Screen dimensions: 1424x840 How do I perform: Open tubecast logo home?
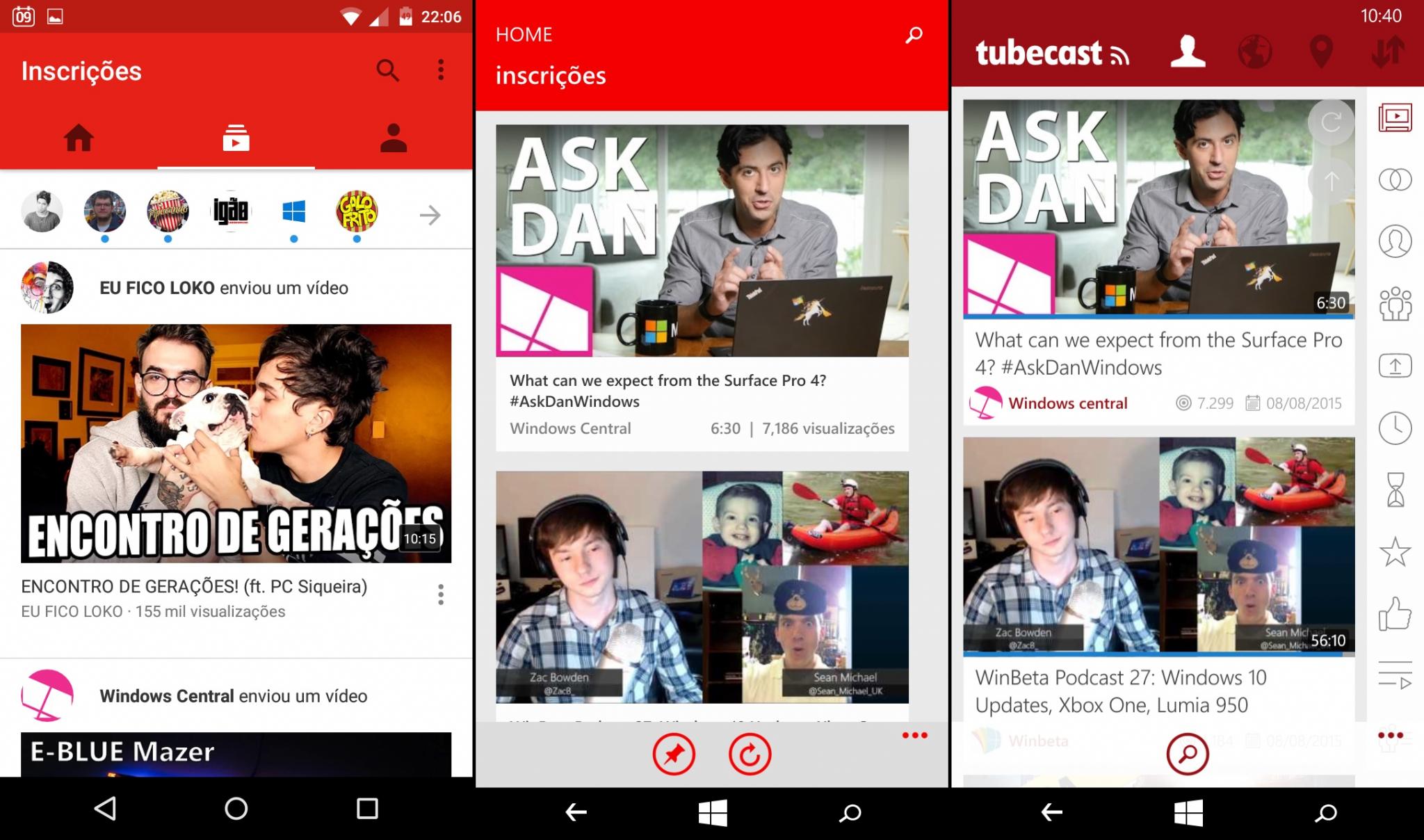pyautogui.click(x=1051, y=54)
